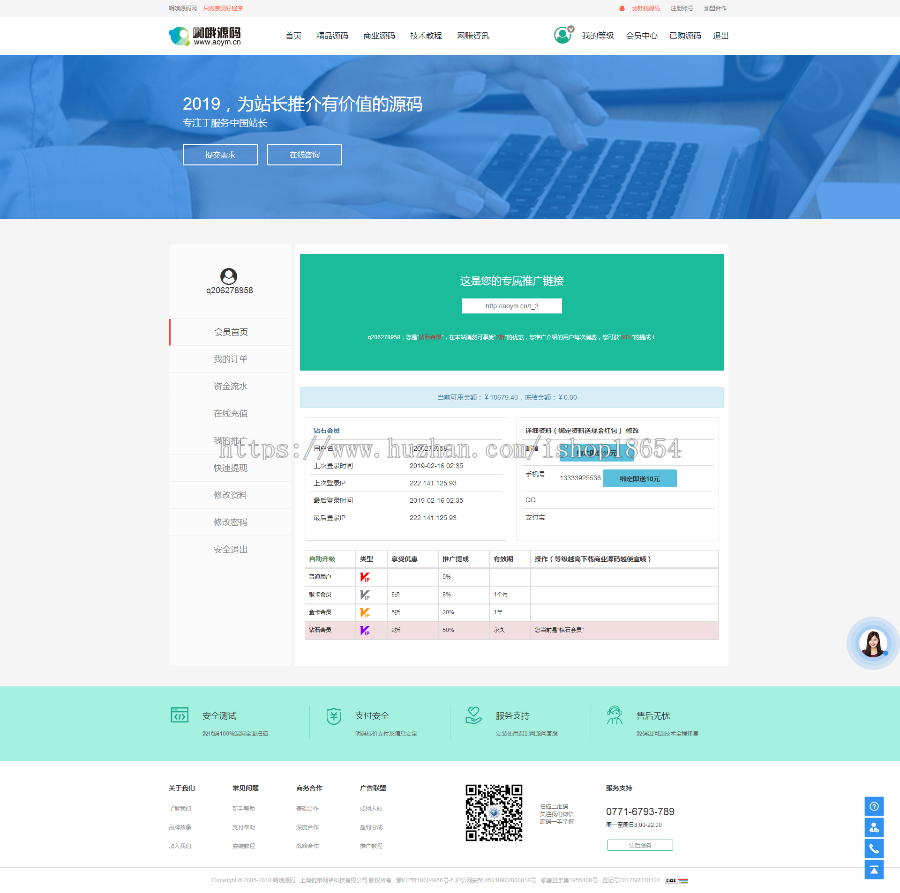Viewport: 900px width, 893px height.
Task: Click the left outlined banner button
Action: pos(220,154)
